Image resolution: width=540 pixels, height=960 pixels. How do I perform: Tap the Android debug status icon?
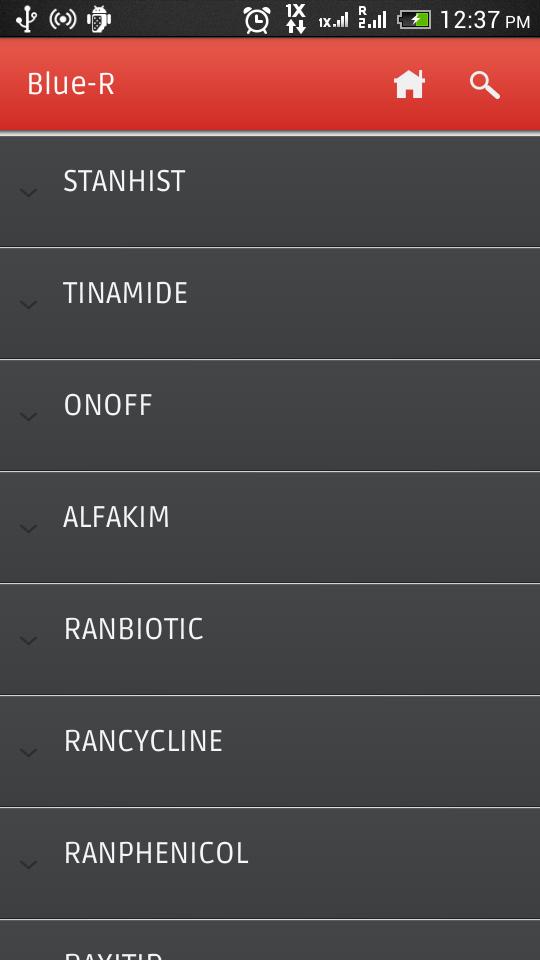point(99,19)
